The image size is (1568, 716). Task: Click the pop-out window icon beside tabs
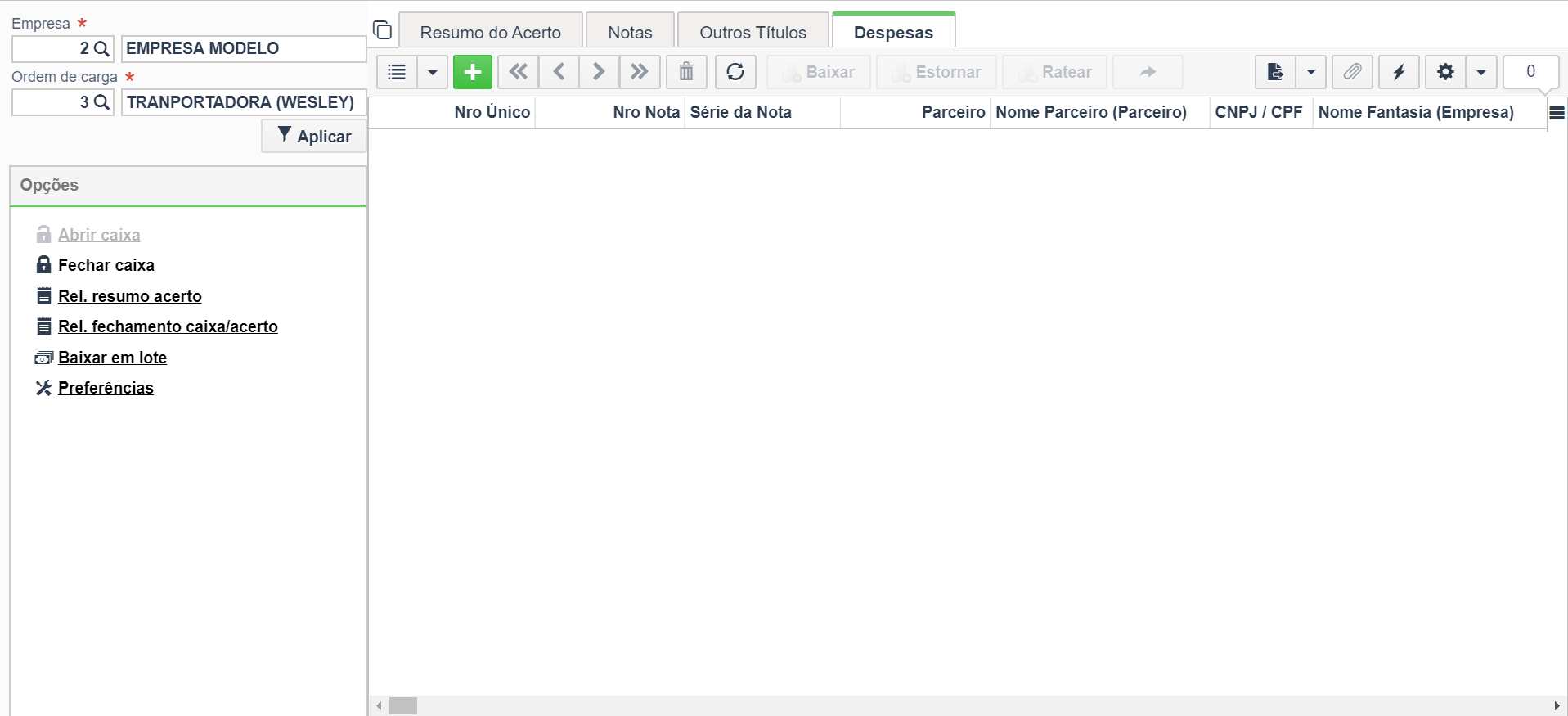(x=382, y=30)
